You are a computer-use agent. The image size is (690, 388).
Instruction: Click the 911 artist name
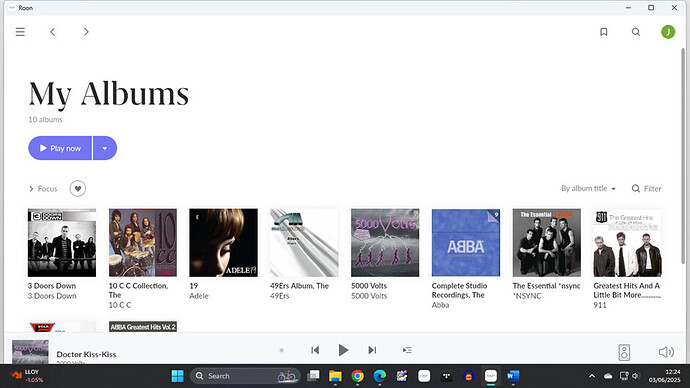coord(599,305)
